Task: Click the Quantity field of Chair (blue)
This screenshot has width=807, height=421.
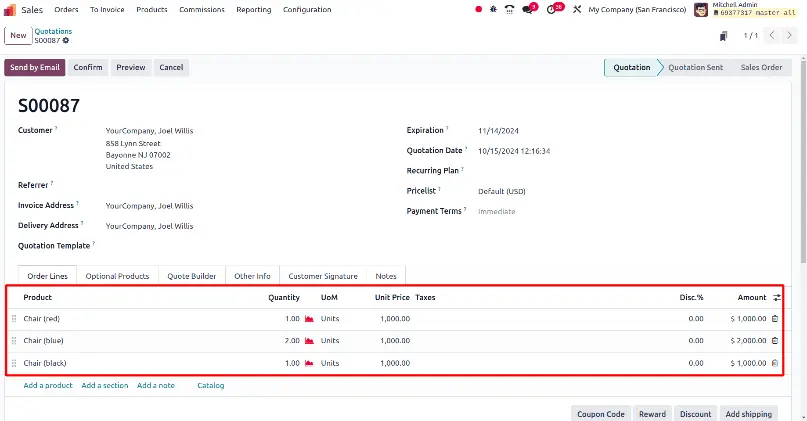Action: coord(284,341)
